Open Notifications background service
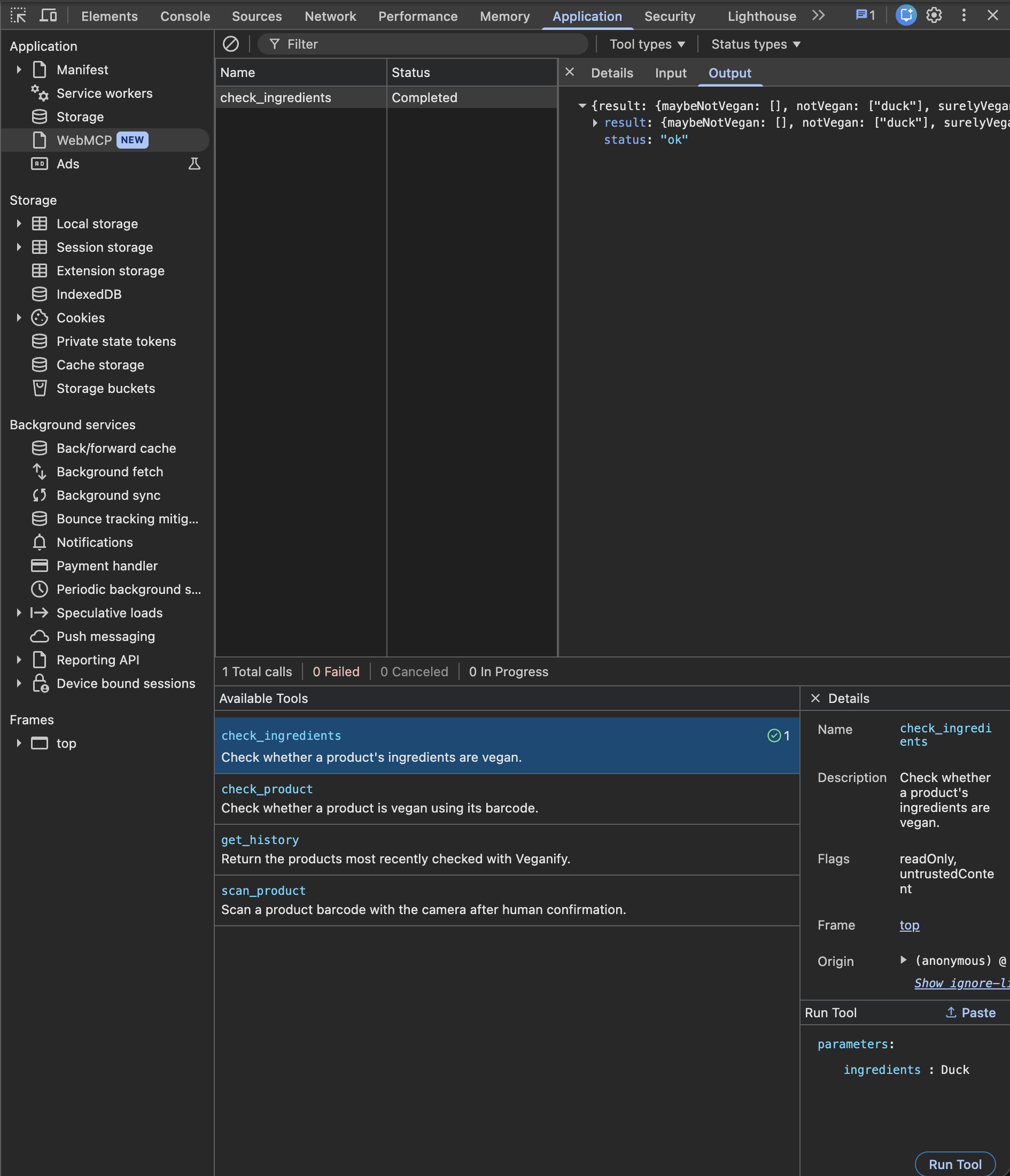 point(95,542)
